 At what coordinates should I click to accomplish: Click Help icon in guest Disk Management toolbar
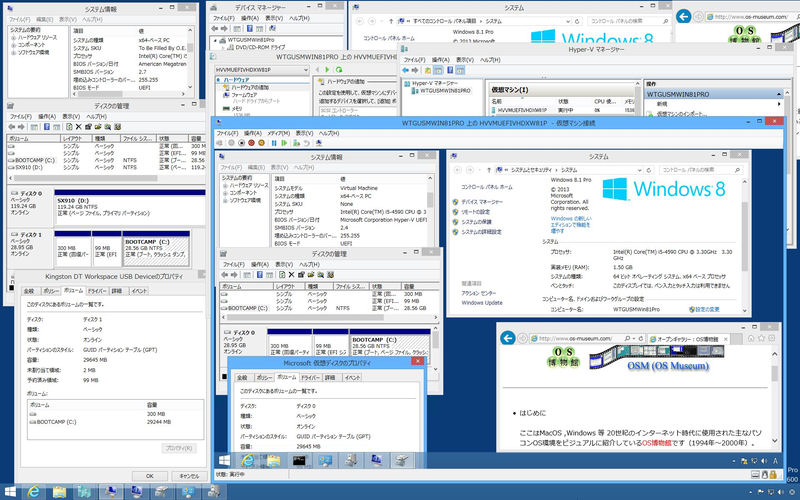[260, 274]
